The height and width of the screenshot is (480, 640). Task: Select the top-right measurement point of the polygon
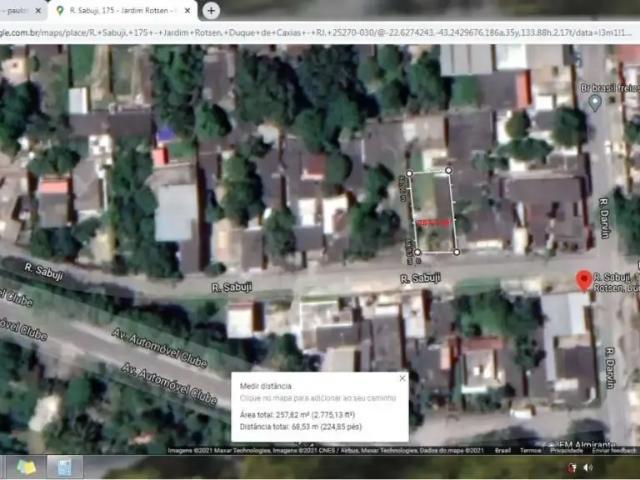coord(449,170)
